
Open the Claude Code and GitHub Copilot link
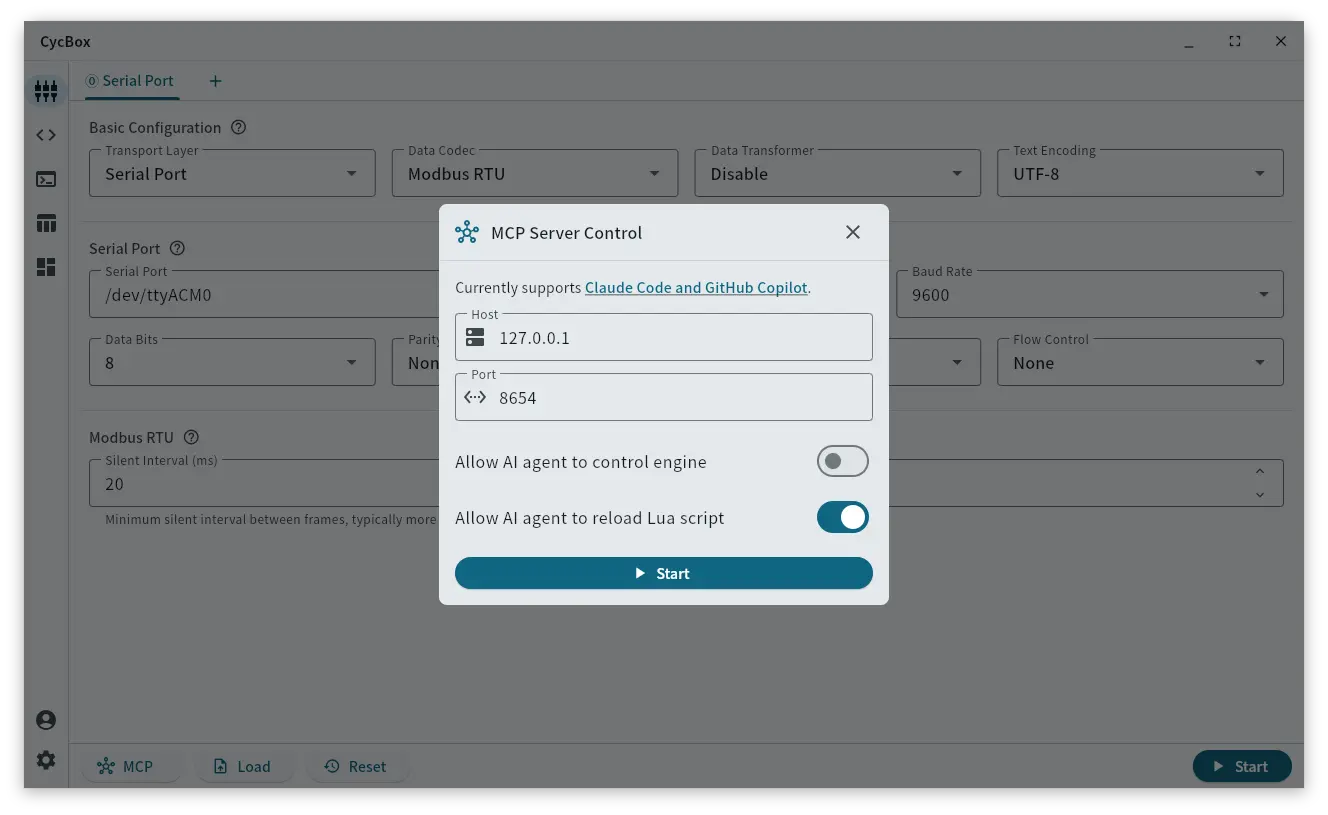(x=696, y=288)
